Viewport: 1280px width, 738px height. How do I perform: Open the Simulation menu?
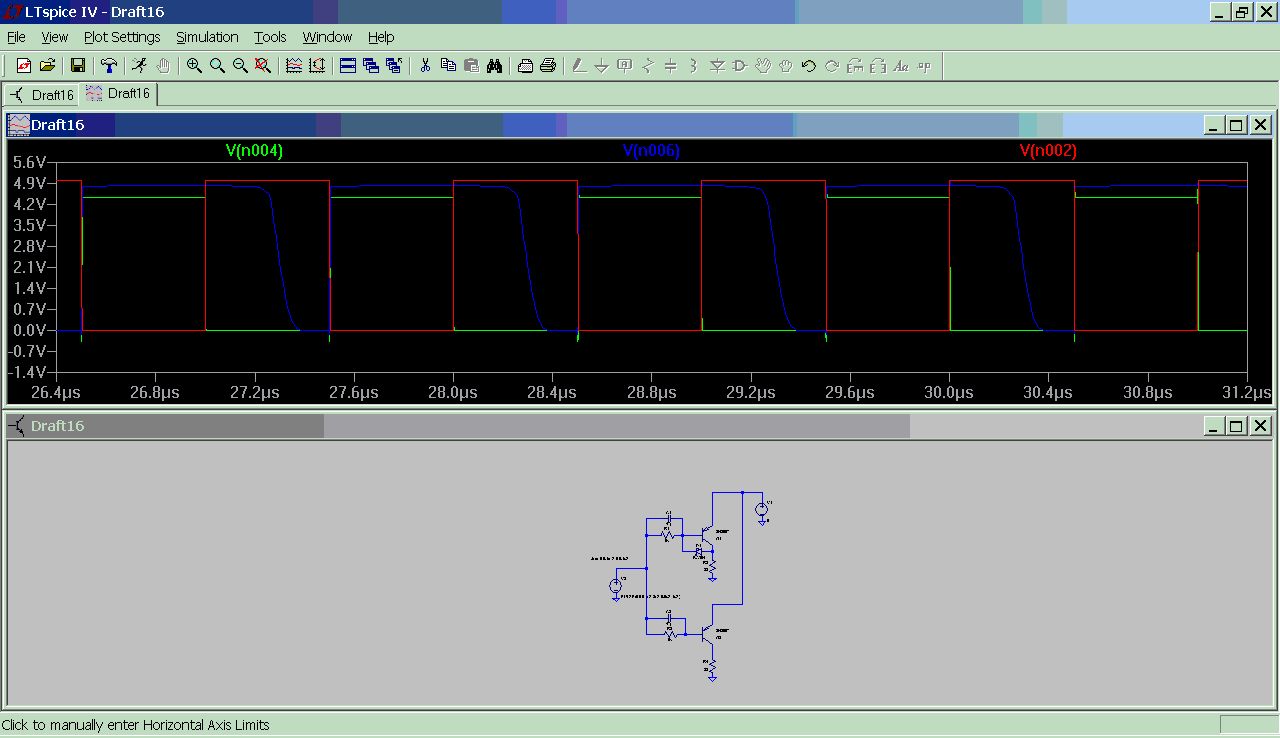point(207,37)
